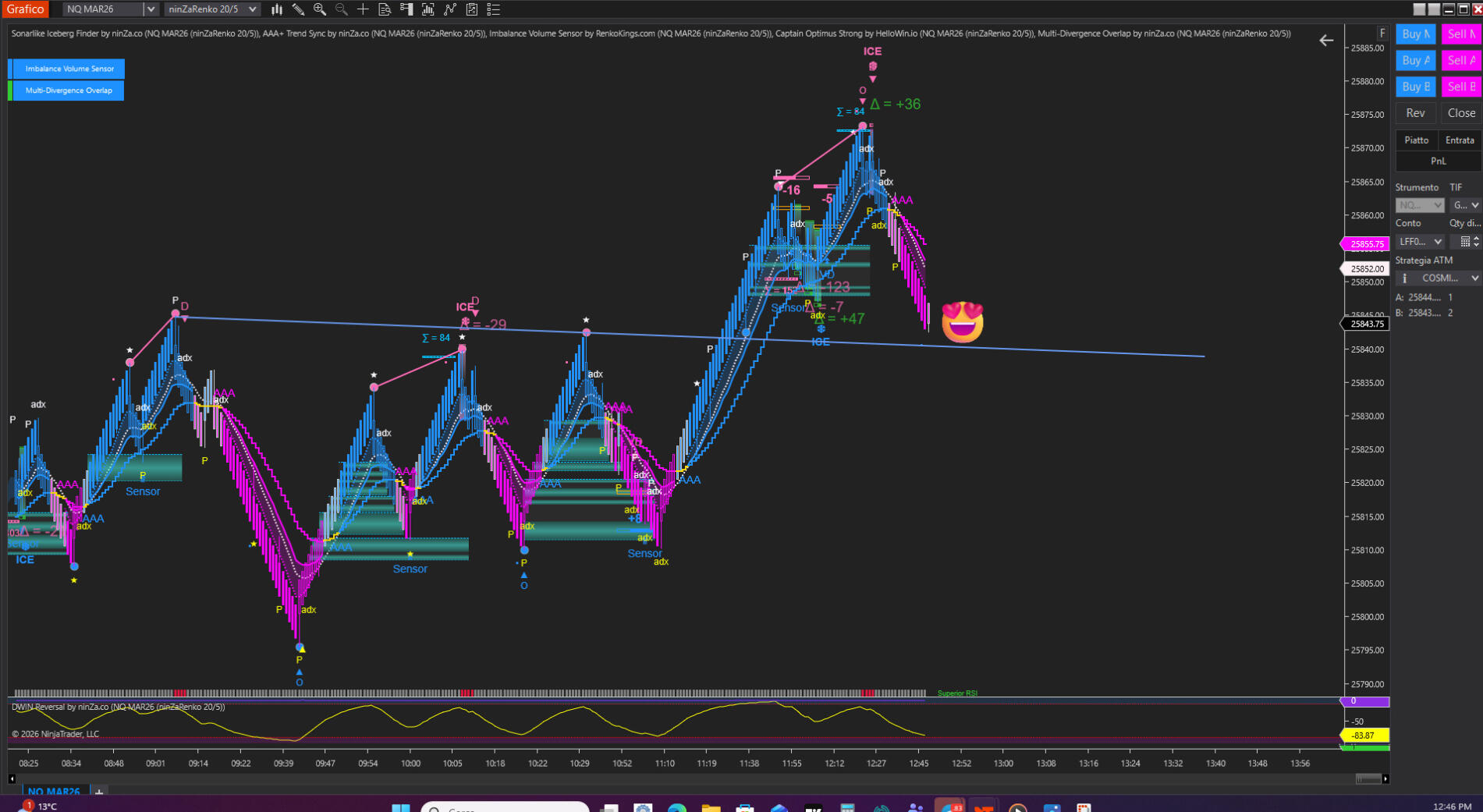Select the drawing tools pencil icon
Screen dimensions: 1483x812
click(x=298, y=9)
